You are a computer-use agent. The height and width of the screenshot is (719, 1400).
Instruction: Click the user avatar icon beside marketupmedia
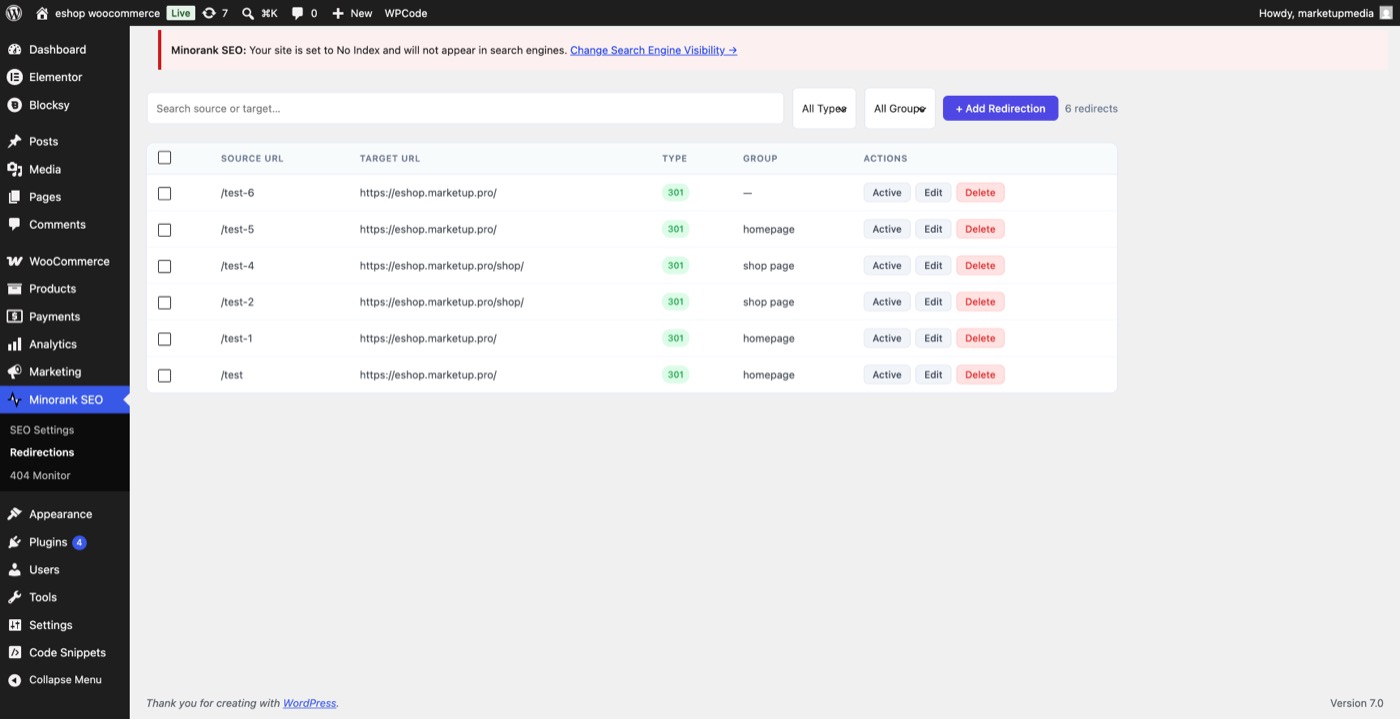(1384, 13)
